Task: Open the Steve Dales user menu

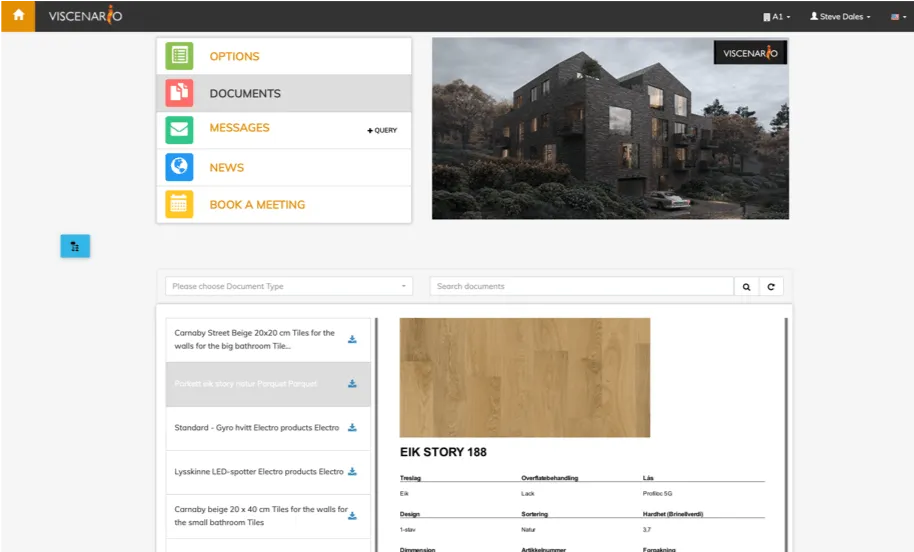Action: point(840,17)
